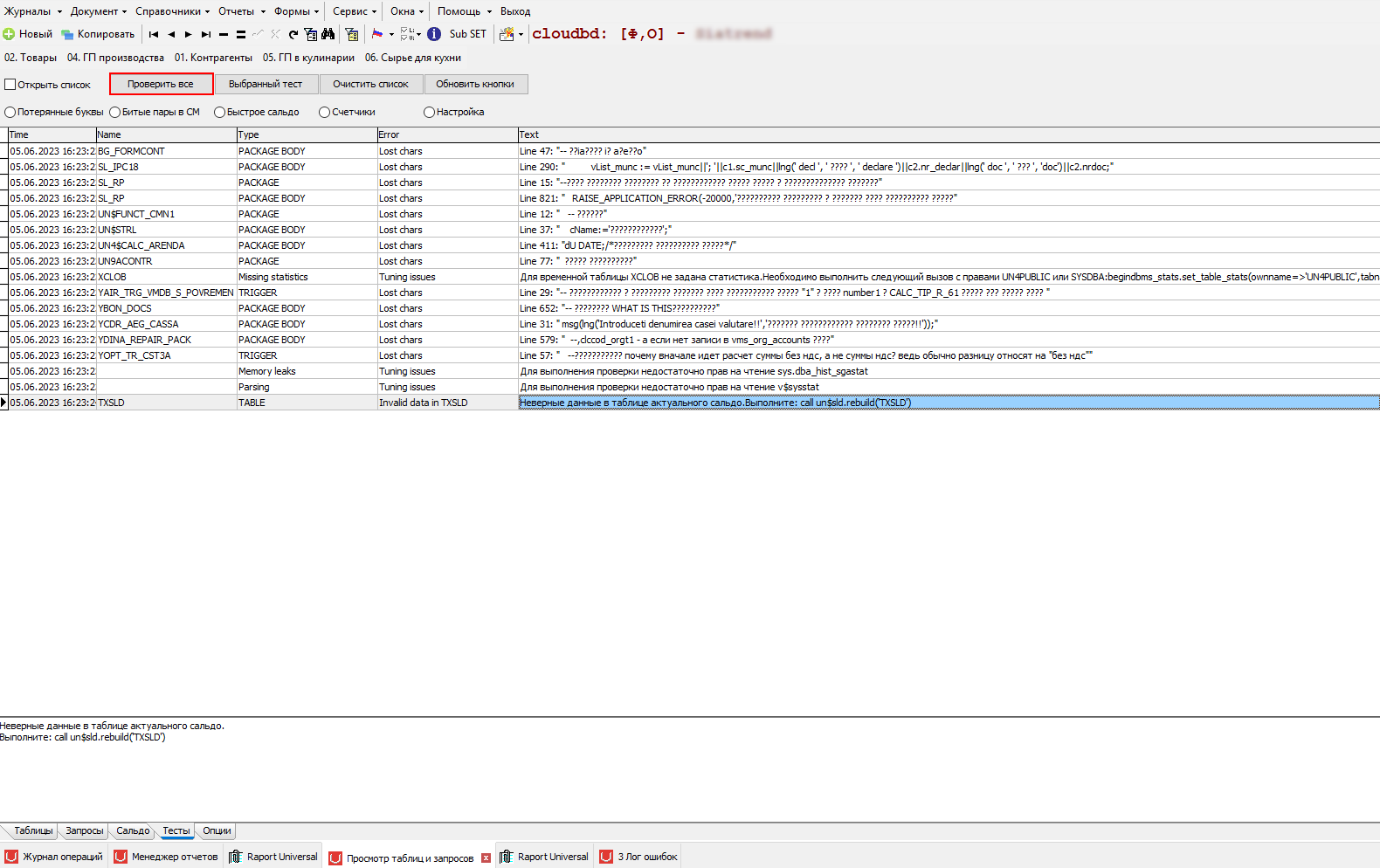Click the tools icon before cloudbd

pos(507,34)
